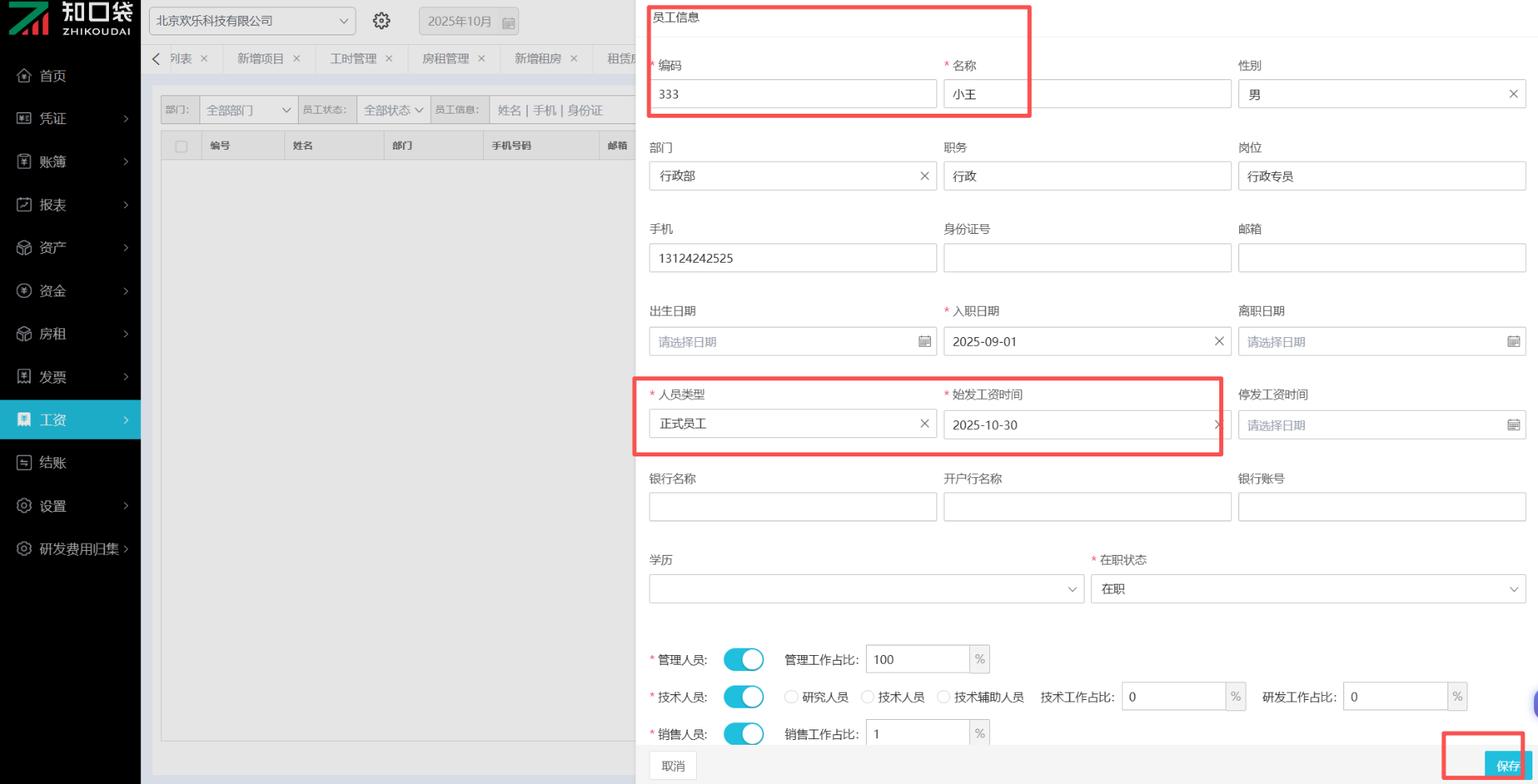Screen dimensions: 1538x784
Task: Expand the 全部部门 filter dropdown
Action: point(248,111)
